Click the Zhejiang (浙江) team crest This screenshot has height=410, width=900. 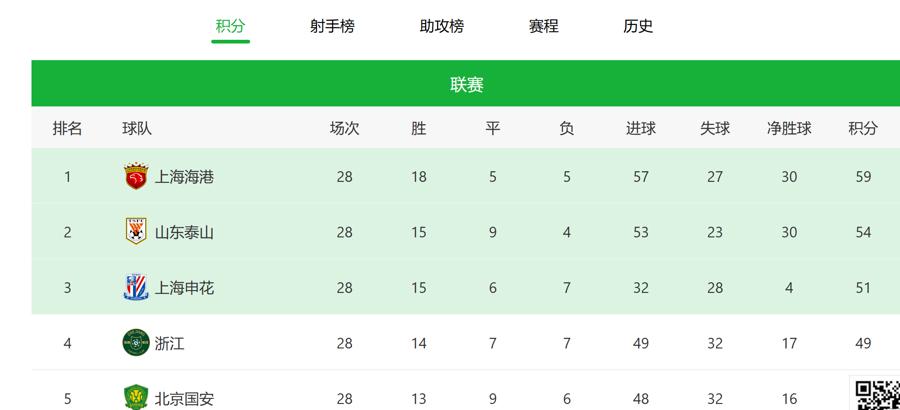pyautogui.click(x=136, y=343)
